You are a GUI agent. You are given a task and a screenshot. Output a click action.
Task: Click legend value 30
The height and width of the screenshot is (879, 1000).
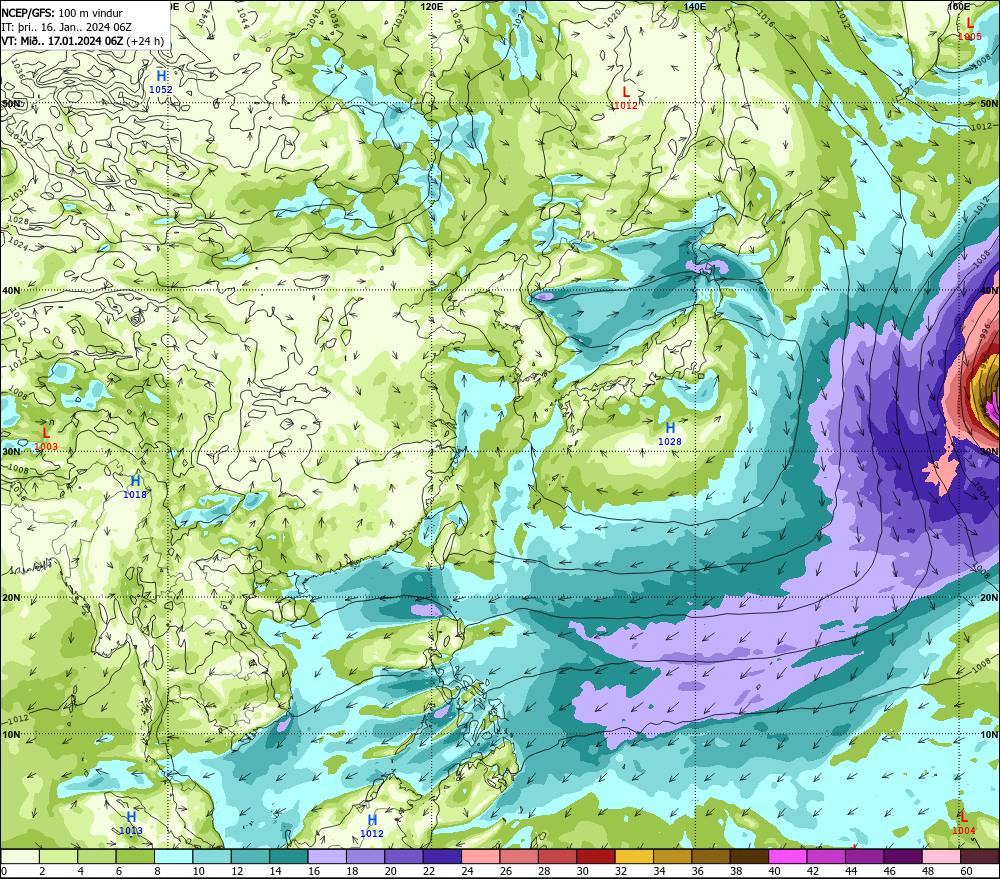pos(583,871)
